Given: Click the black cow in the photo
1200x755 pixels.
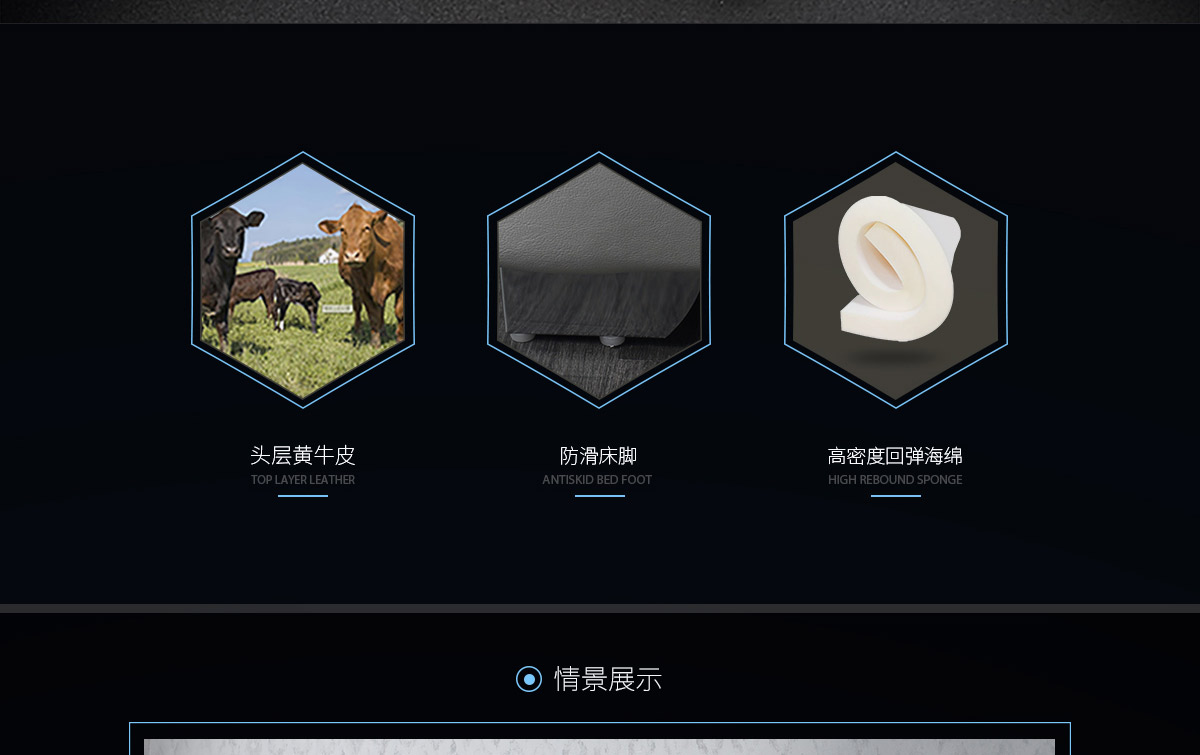Looking at the screenshot, I should [x=226, y=265].
